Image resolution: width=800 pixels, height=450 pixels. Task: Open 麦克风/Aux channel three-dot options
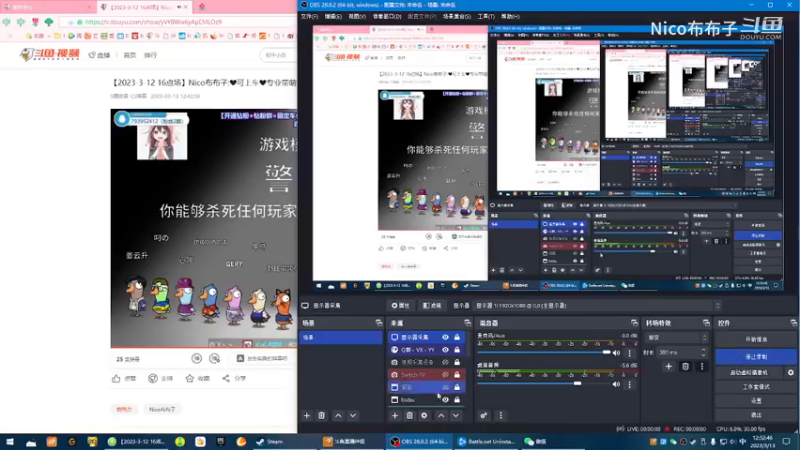(x=629, y=353)
